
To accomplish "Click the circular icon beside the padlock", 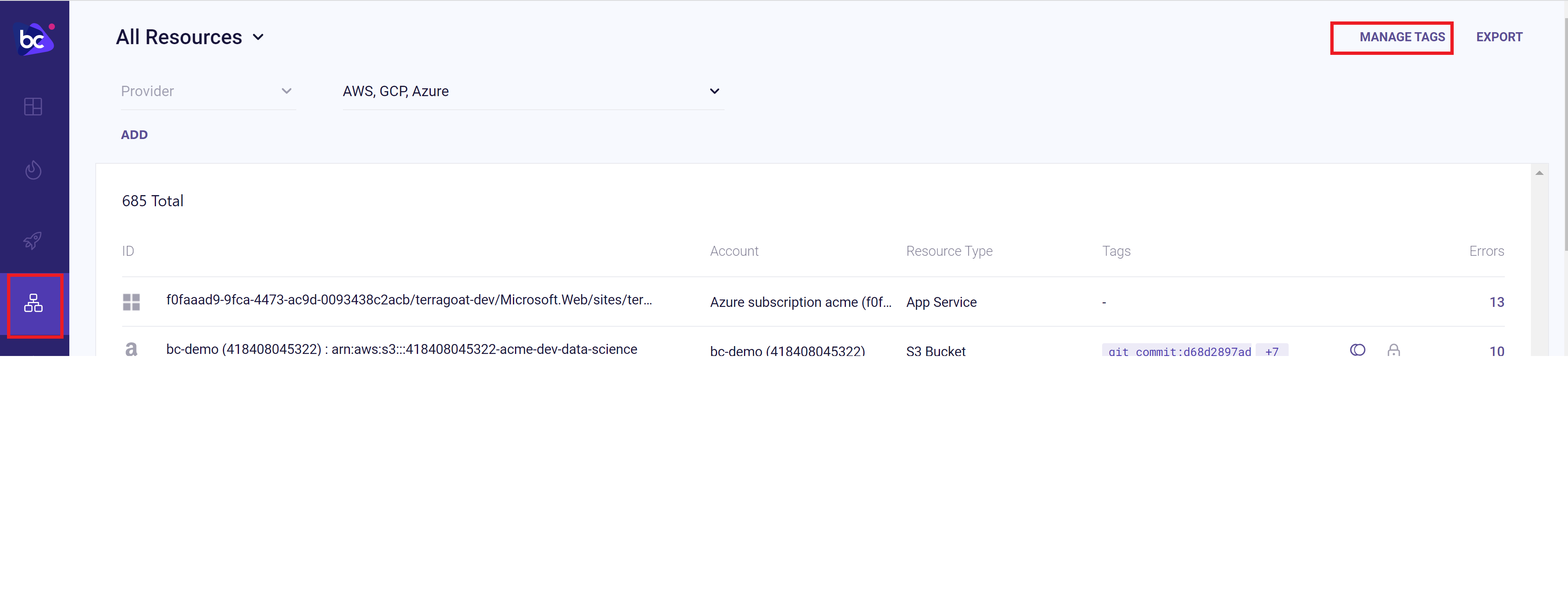I will point(1358,350).
